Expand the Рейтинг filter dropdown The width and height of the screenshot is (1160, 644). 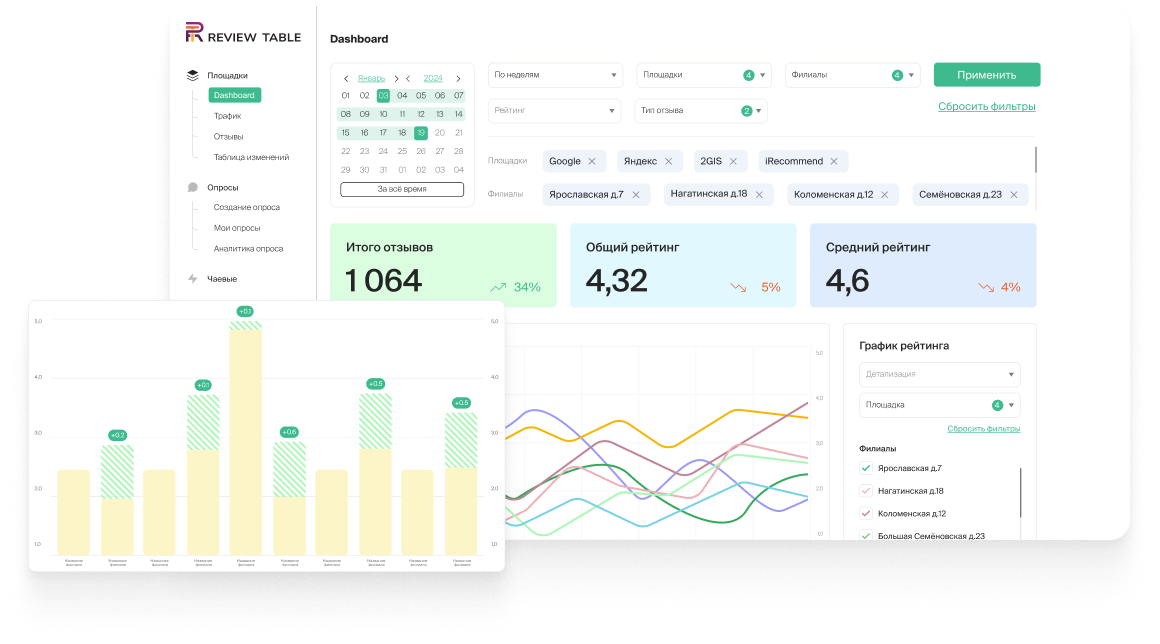point(554,111)
